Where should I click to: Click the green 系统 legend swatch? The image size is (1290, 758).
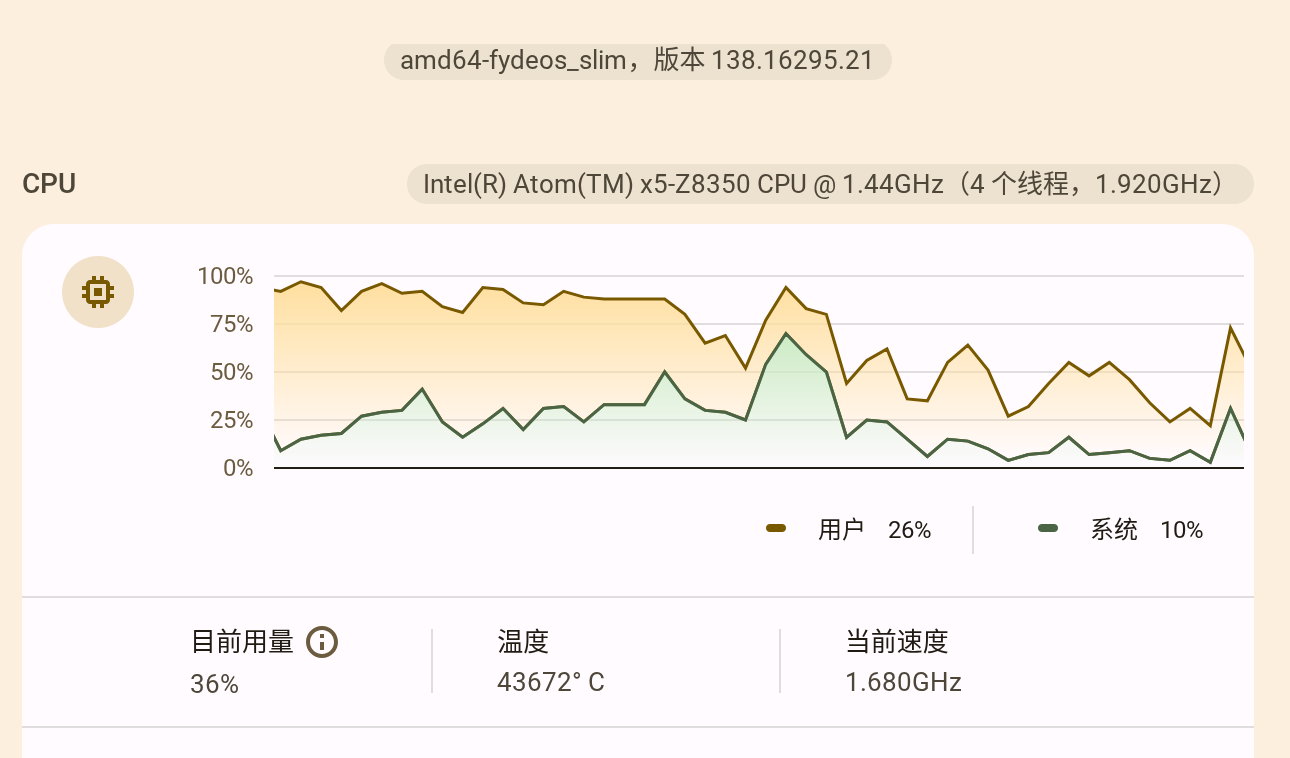click(1048, 528)
